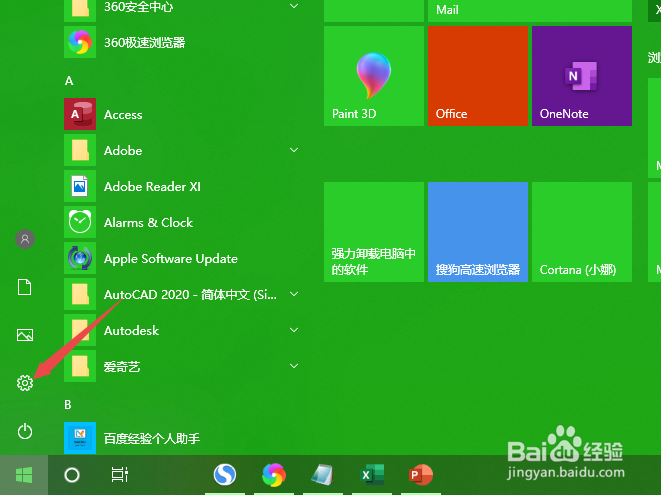Expand the Autodesk folder chevron
This screenshot has width=661, height=495.
[294, 330]
